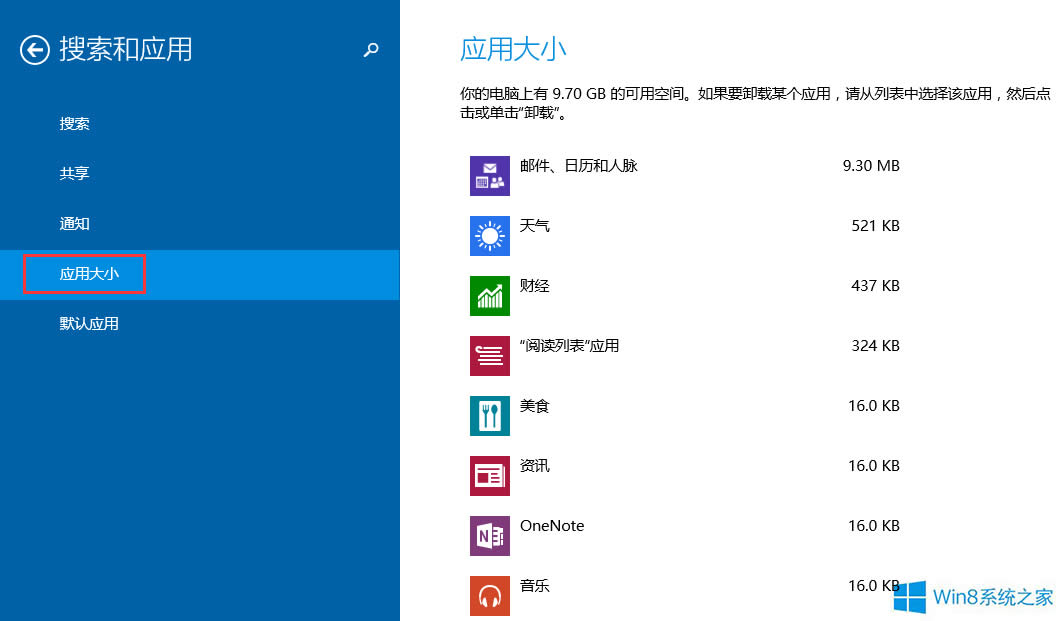Select 搜索 in the sidebar
The image size is (1056, 621).
tap(74, 123)
